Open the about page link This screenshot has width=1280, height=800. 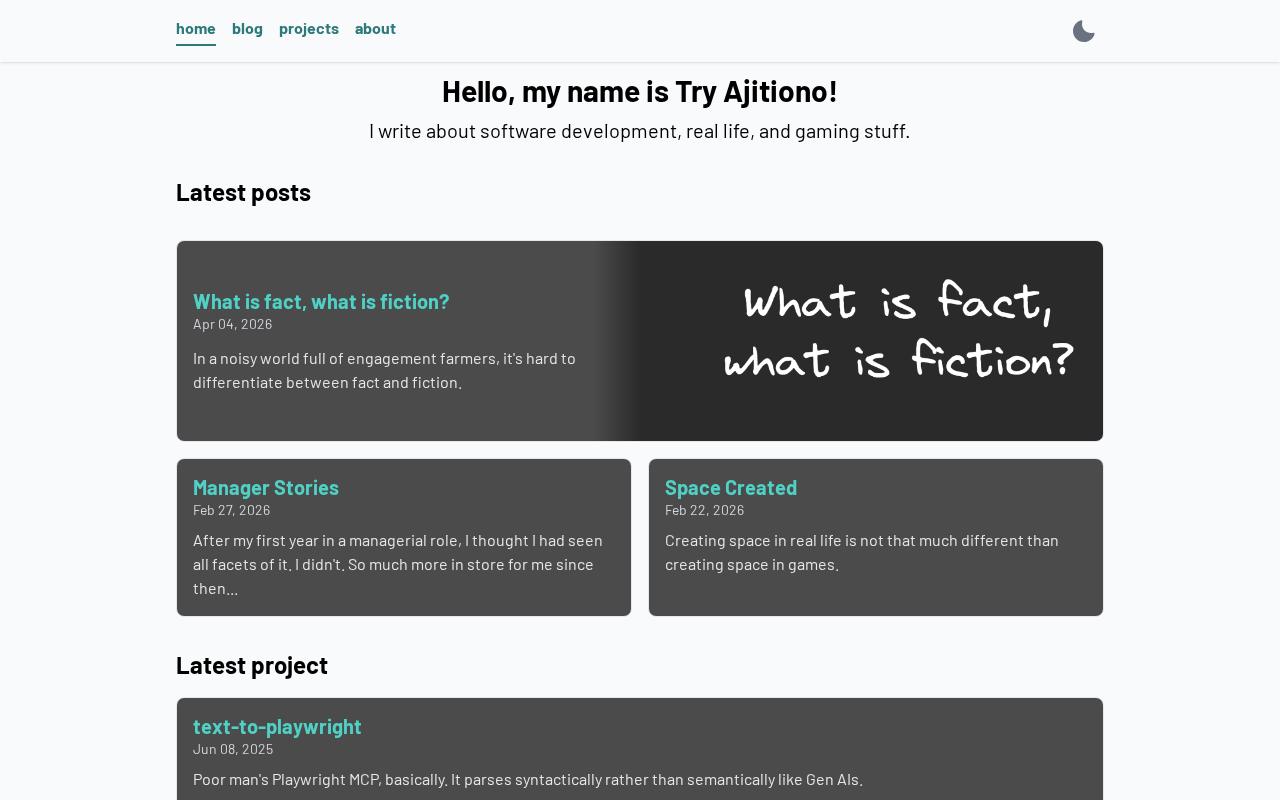click(375, 29)
